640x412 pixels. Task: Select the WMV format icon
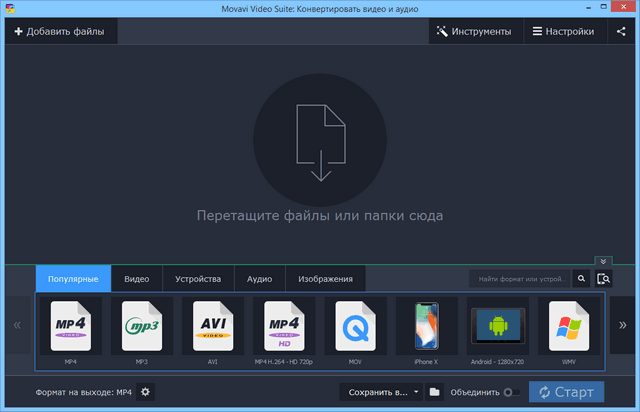pyautogui.click(x=569, y=326)
